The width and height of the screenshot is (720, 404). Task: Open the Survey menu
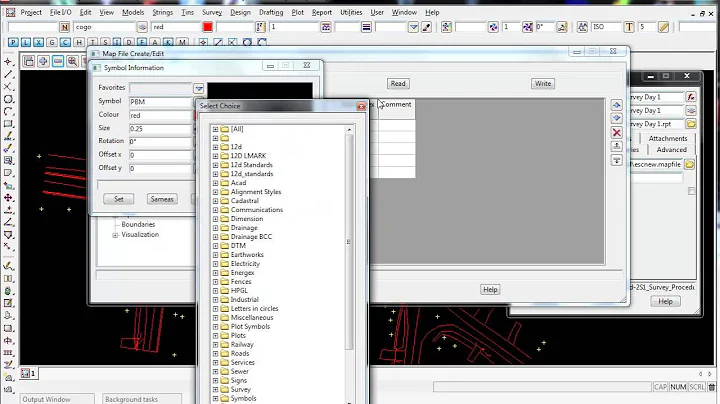pyautogui.click(x=212, y=12)
